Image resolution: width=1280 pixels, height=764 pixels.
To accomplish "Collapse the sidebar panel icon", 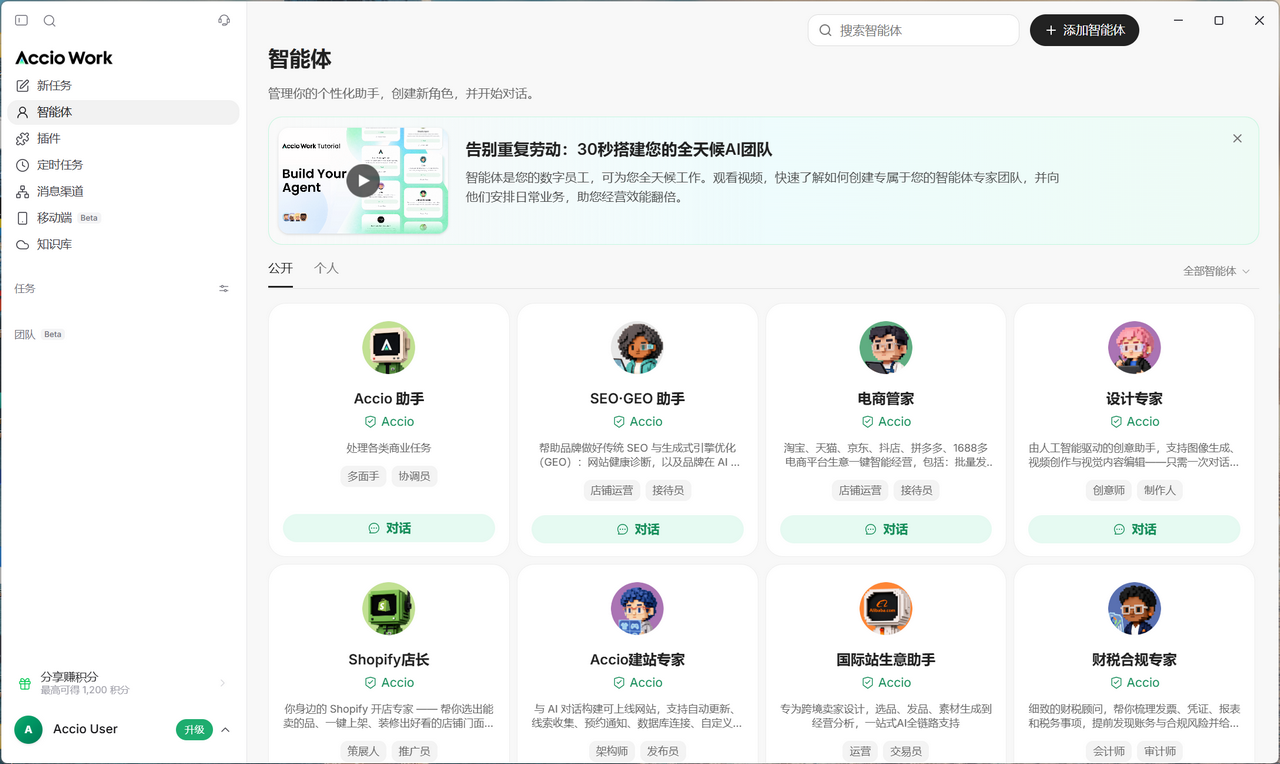I will point(21,20).
